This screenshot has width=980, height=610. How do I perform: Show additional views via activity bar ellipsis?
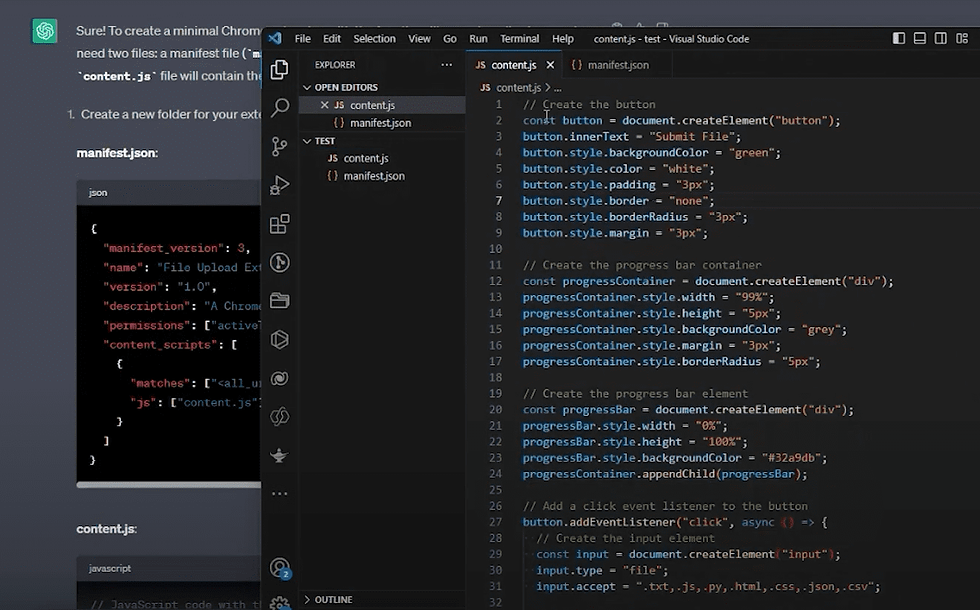[279, 493]
